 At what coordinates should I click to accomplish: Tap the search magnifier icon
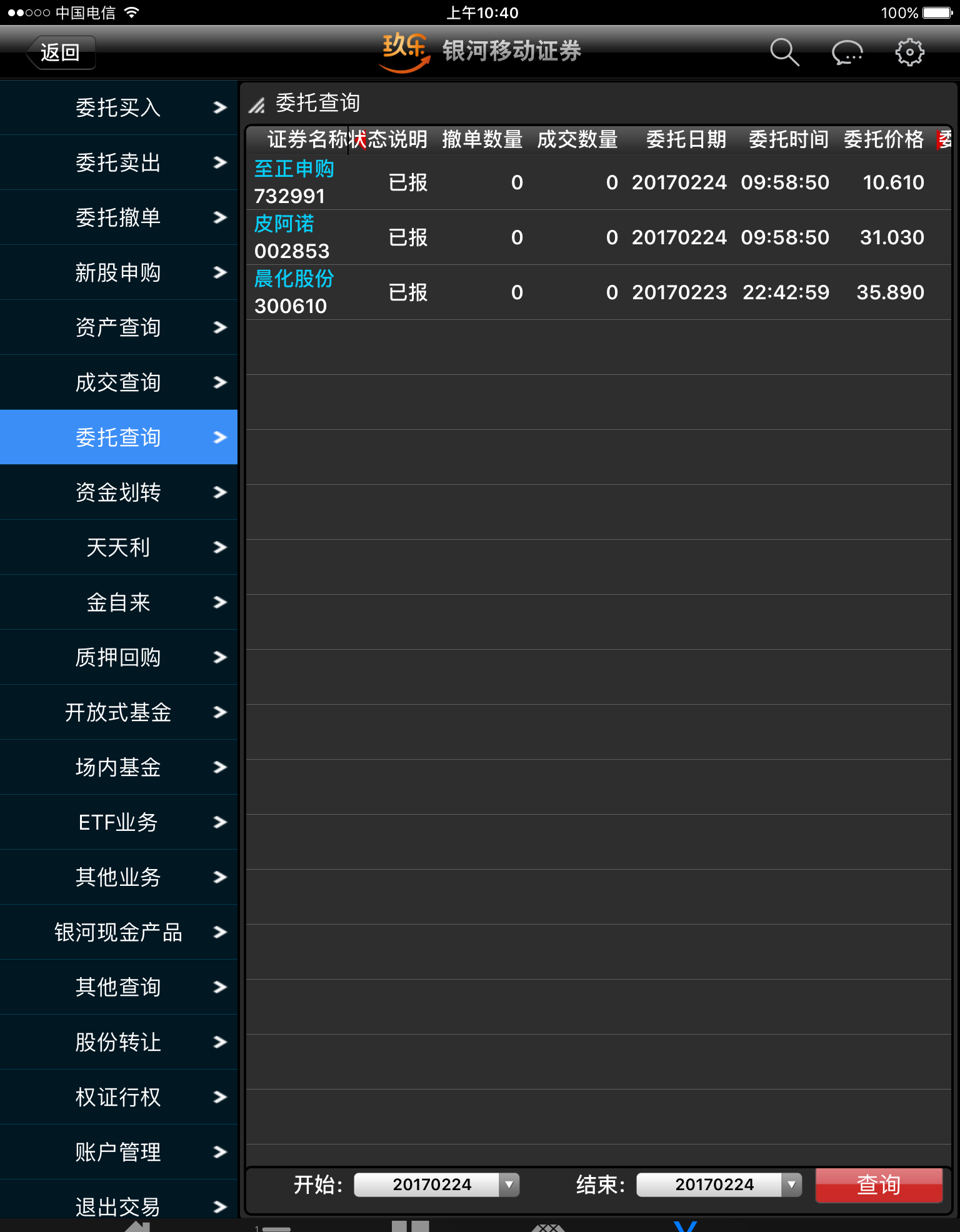[x=784, y=52]
